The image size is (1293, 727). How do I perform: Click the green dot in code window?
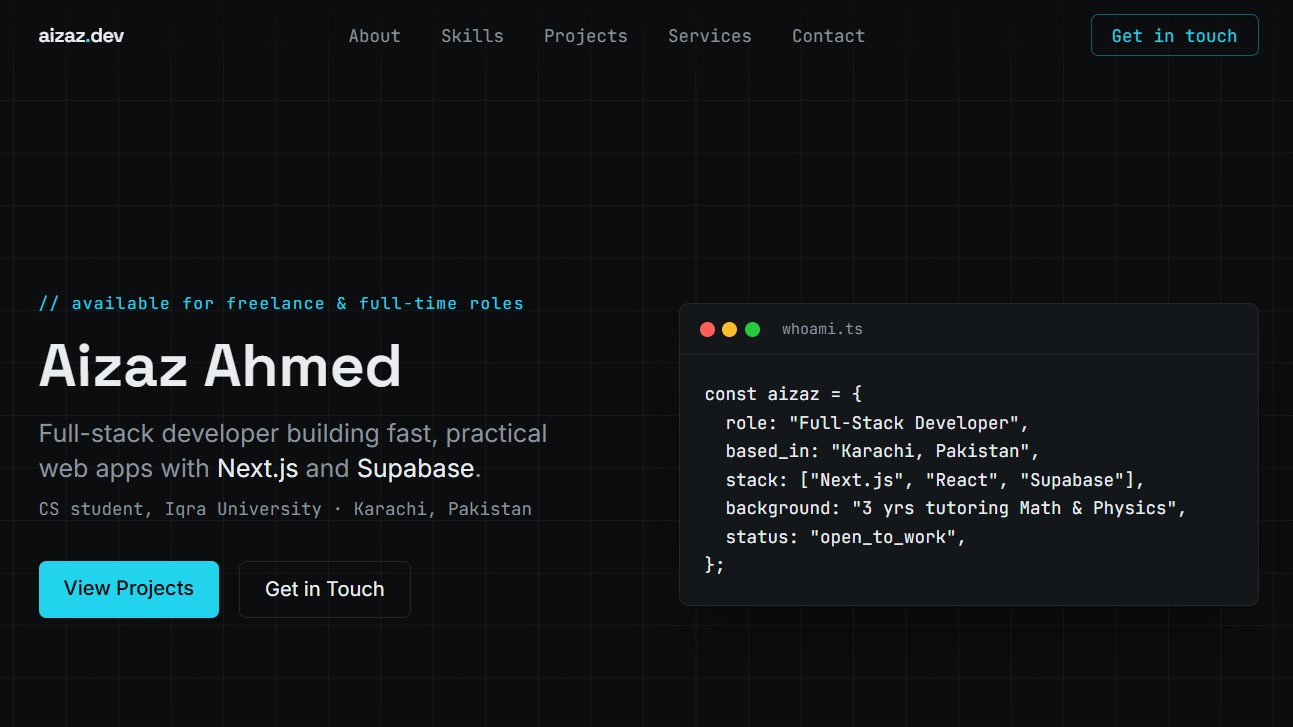point(752,329)
